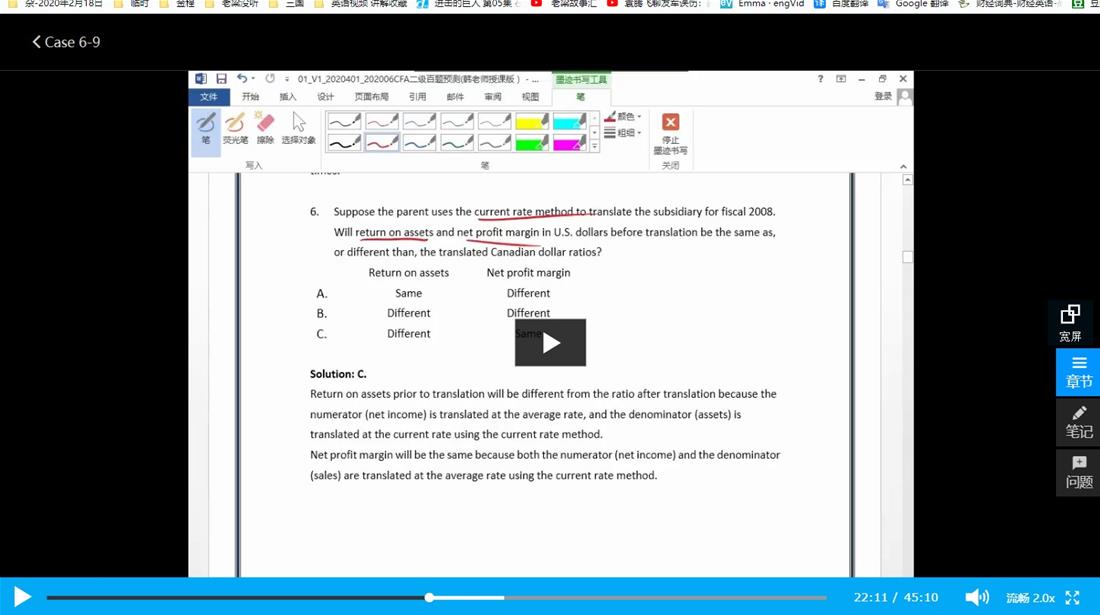Expand the pen gallery more arrow
Image resolution: width=1100 pixels, height=615 pixels.
coord(594,147)
